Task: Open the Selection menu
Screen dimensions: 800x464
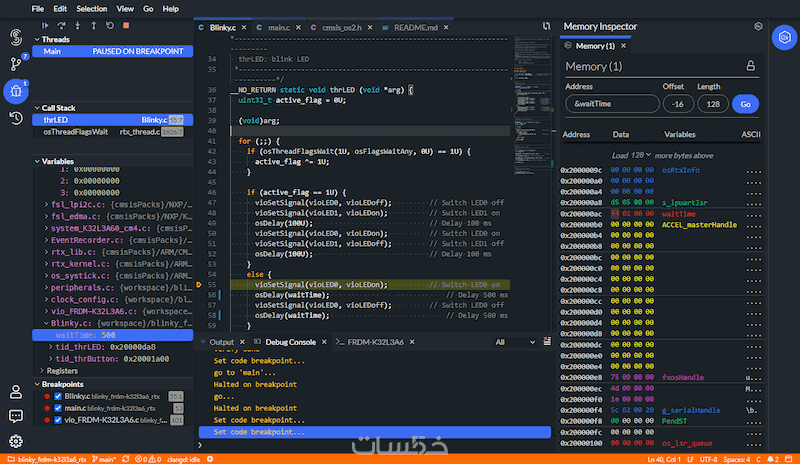Action: coord(91,8)
